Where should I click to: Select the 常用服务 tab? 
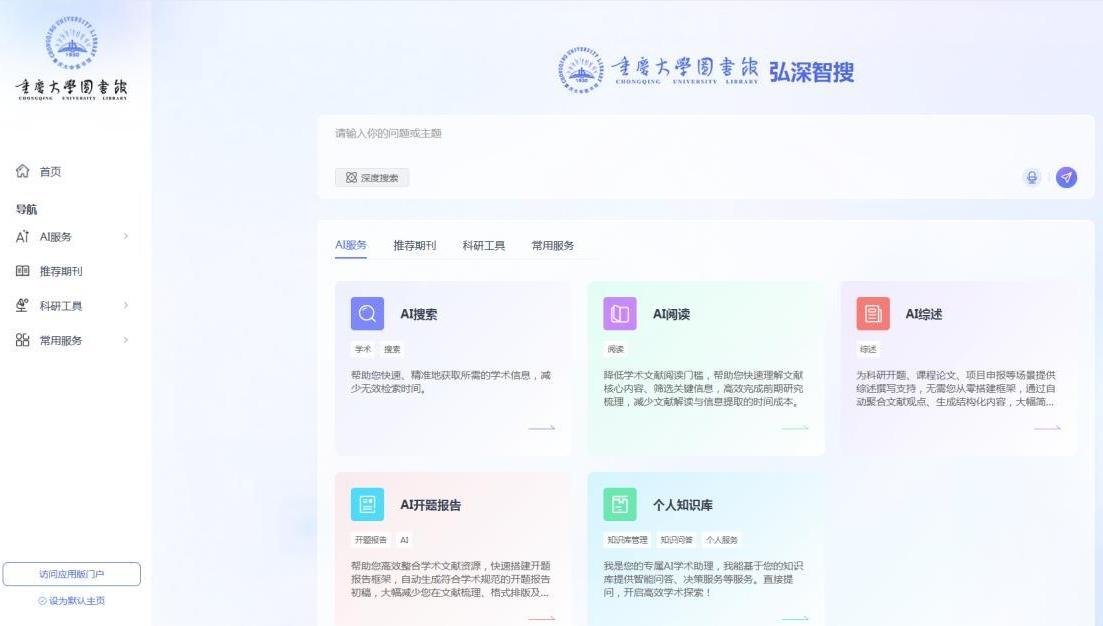point(552,246)
